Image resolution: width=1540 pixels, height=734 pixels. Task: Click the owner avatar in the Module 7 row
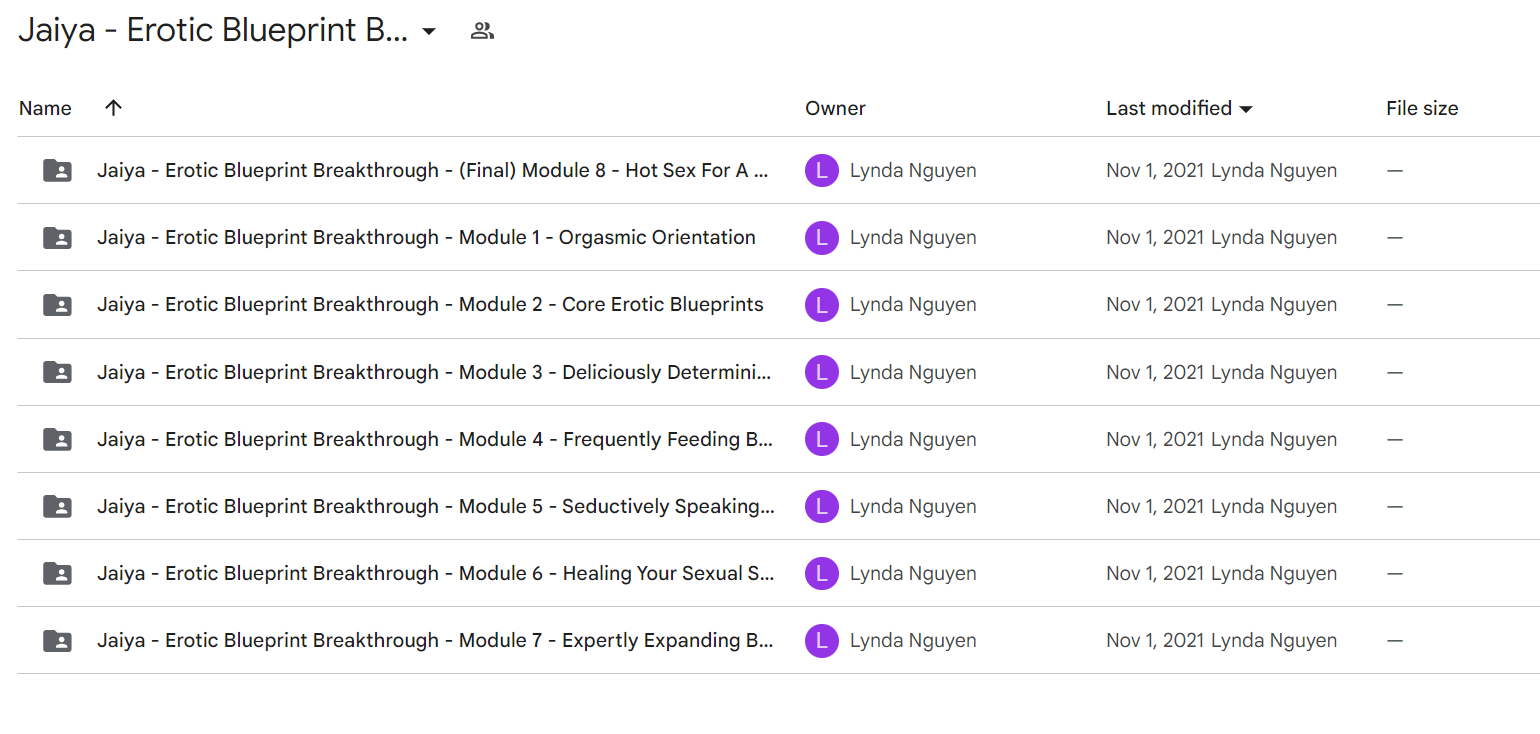pyautogui.click(x=821, y=640)
